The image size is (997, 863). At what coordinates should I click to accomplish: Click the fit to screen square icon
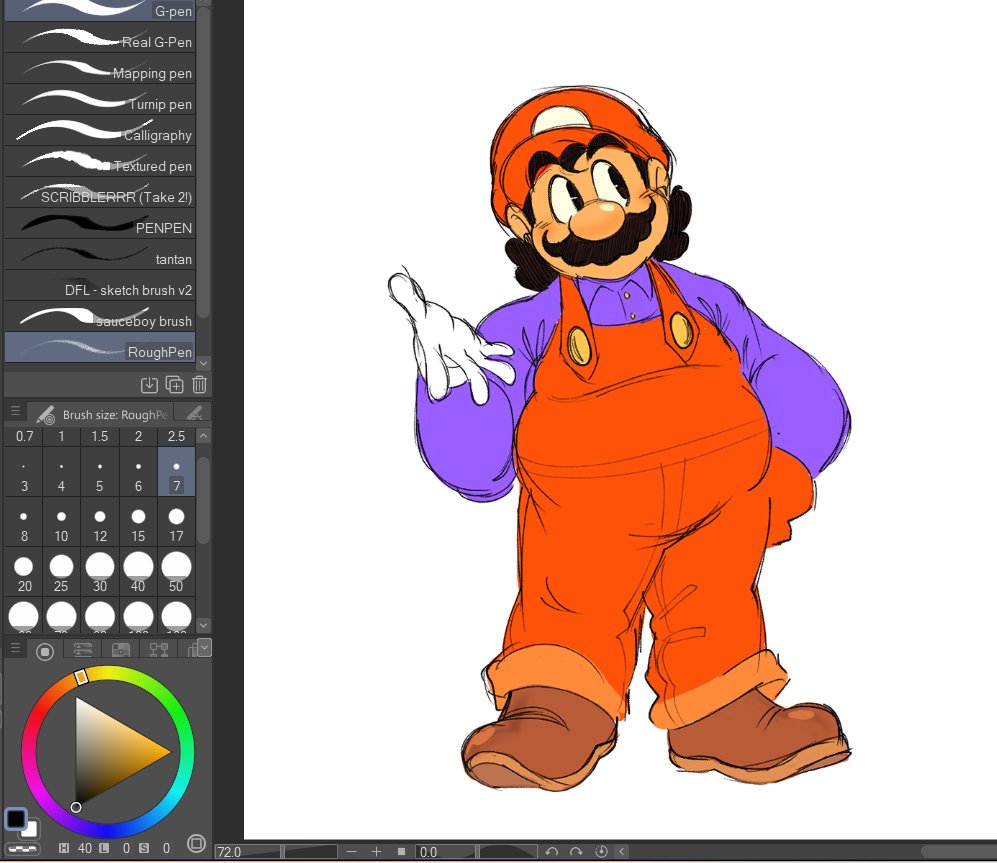click(401, 852)
